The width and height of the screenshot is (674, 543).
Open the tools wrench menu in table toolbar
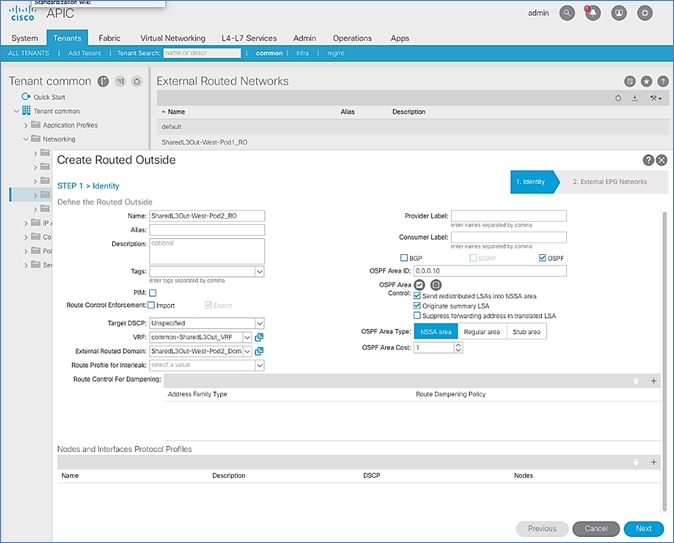pos(656,98)
